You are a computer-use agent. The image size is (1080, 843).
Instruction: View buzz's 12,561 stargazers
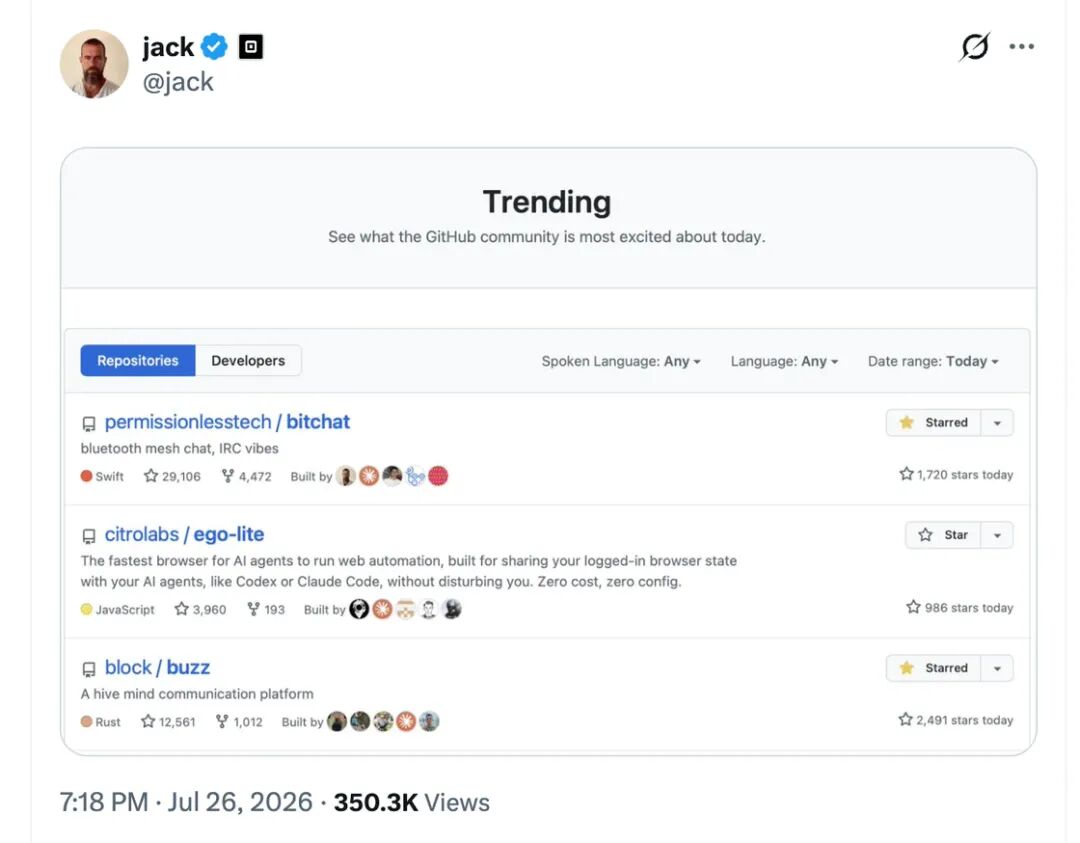(168, 721)
